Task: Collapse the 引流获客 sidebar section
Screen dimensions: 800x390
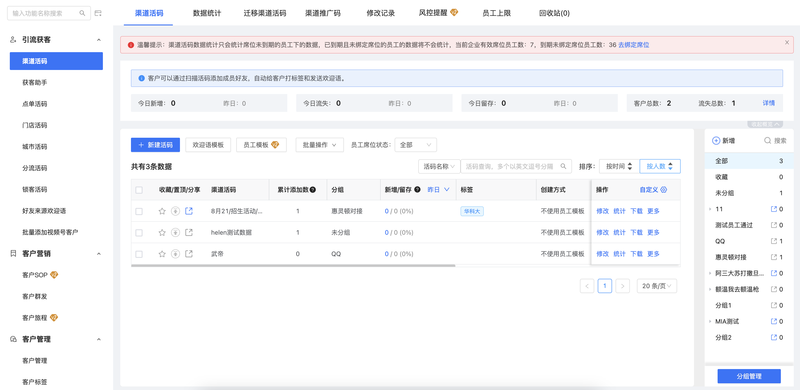Action: tap(99, 40)
